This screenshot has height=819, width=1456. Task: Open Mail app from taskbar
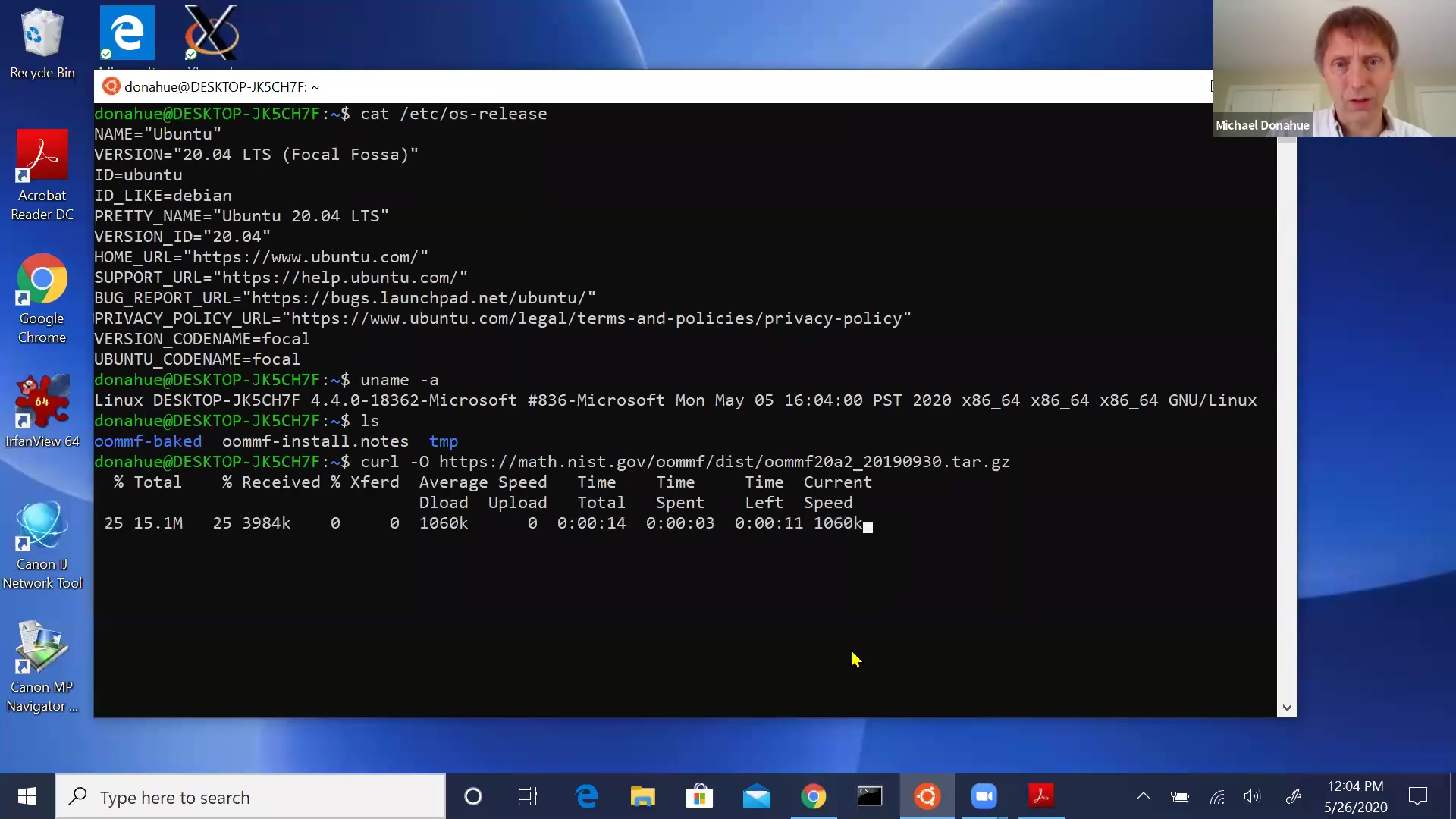pos(756,796)
